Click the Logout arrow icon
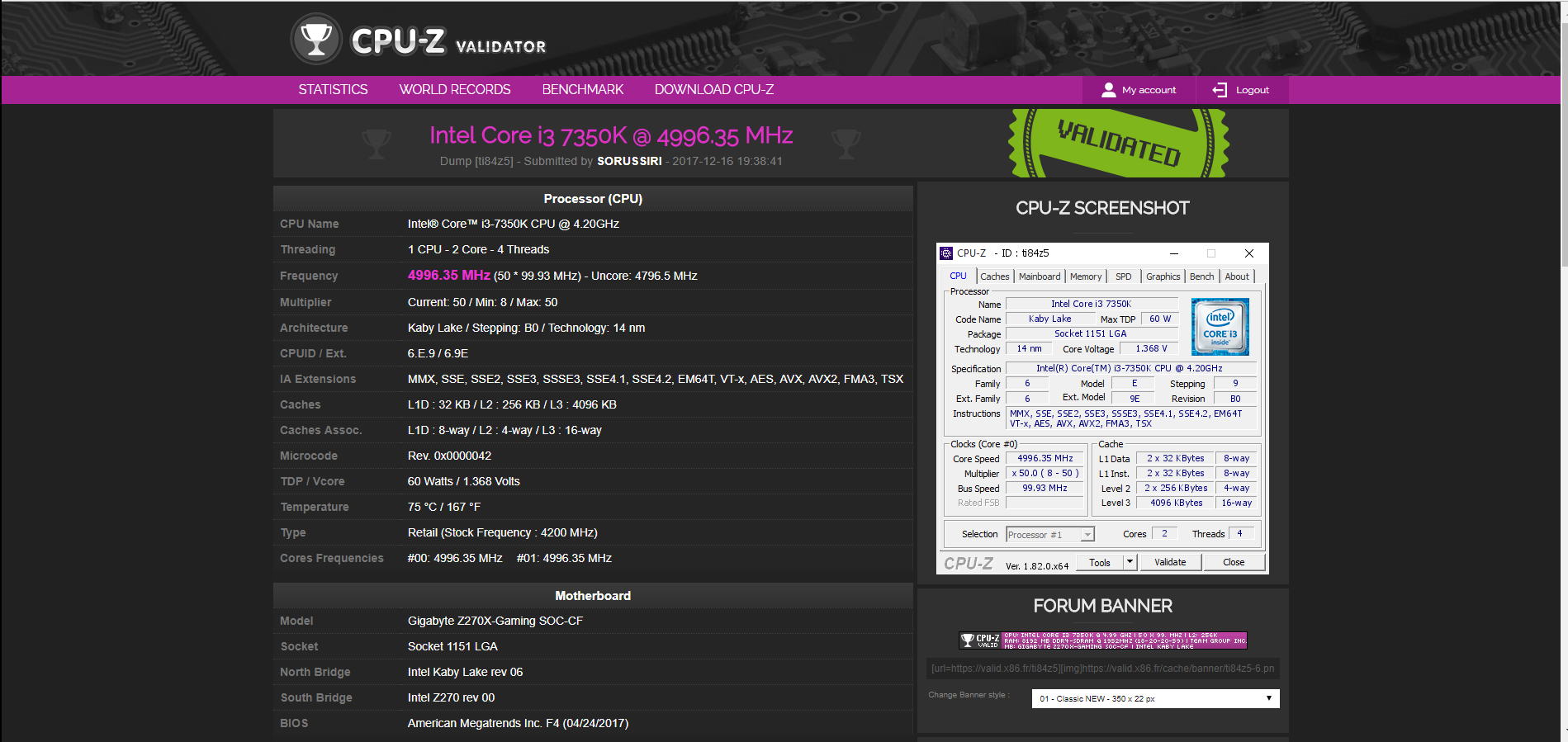 [1220, 90]
